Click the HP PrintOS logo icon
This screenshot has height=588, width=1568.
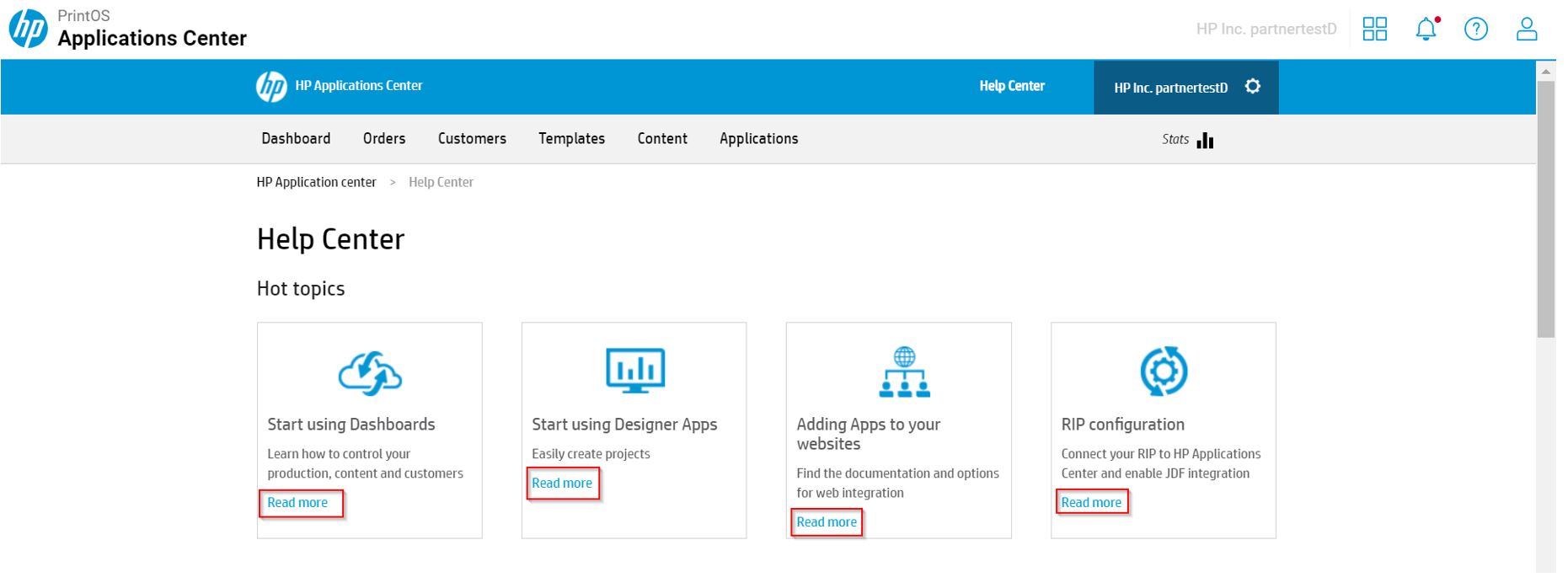[x=28, y=29]
